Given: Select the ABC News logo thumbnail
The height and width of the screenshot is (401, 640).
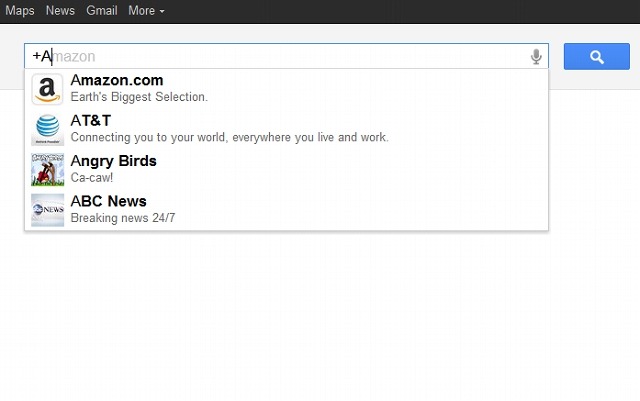Looking at the screenshot, I should [47, 210].
